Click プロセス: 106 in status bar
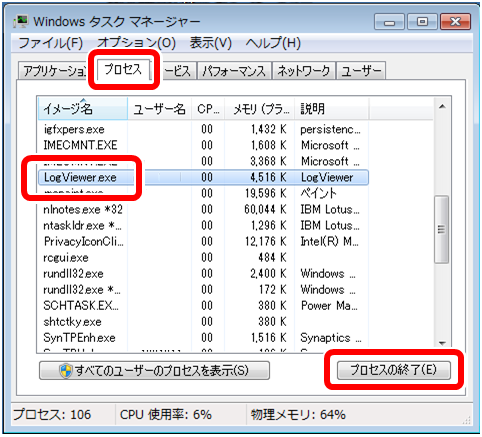The image size is (482, 437). point(52,415)
